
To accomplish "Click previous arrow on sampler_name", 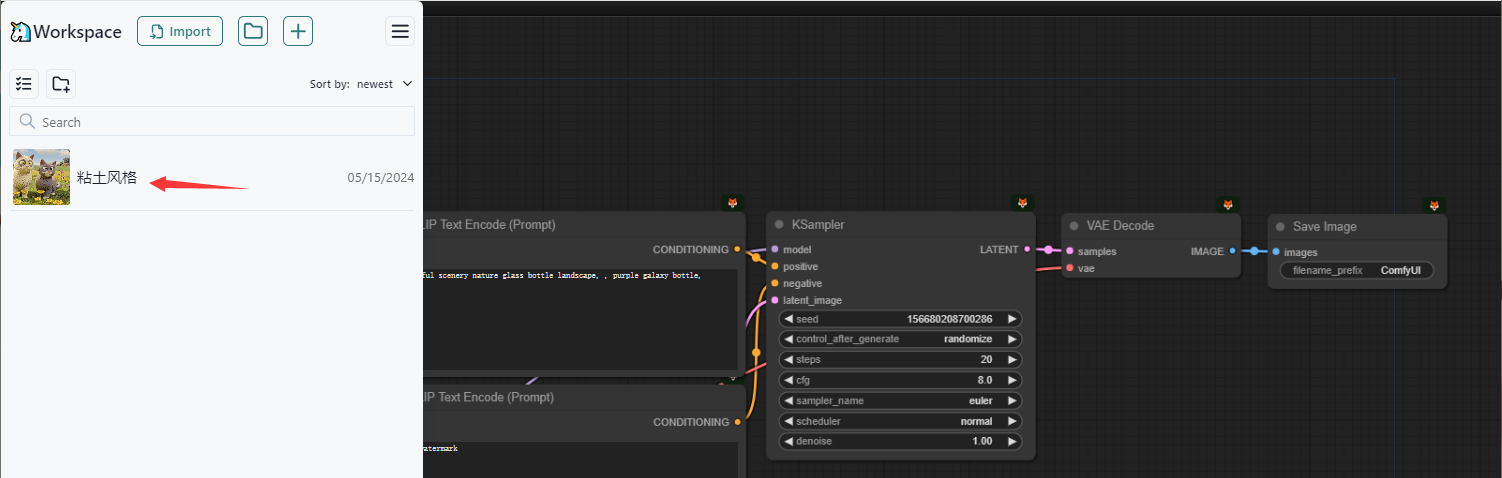I will tap(788, 401).
